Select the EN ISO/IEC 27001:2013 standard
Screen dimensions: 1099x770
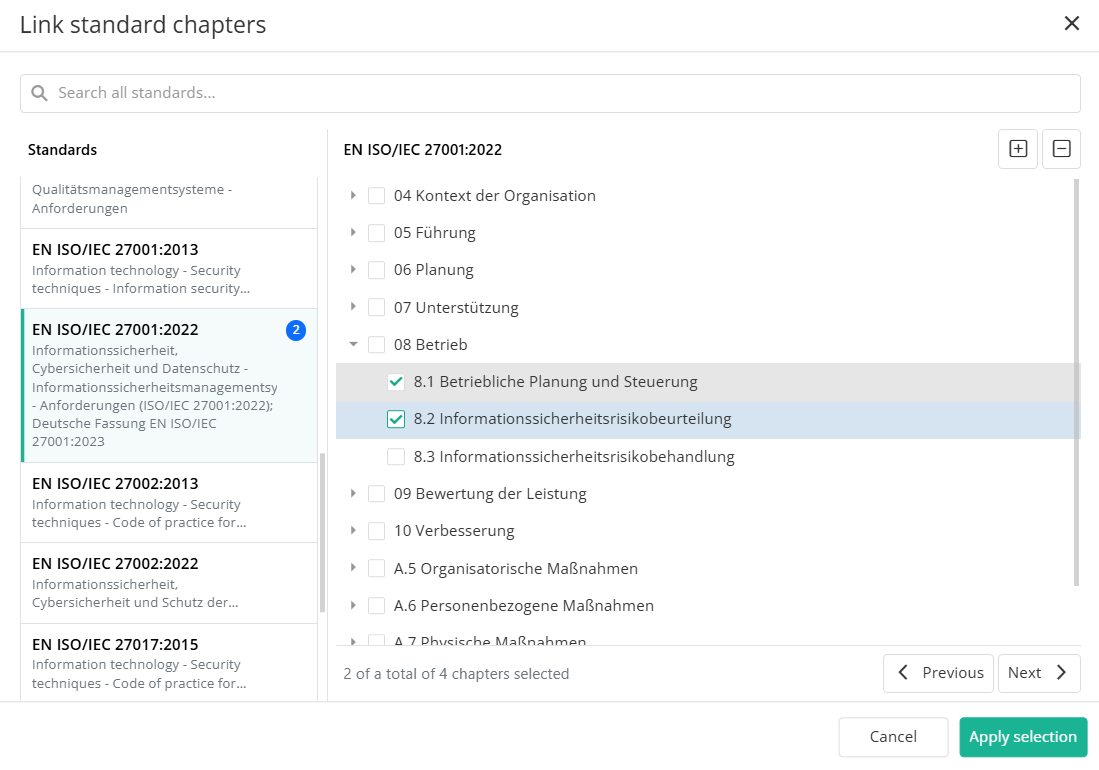coord(169,269)
